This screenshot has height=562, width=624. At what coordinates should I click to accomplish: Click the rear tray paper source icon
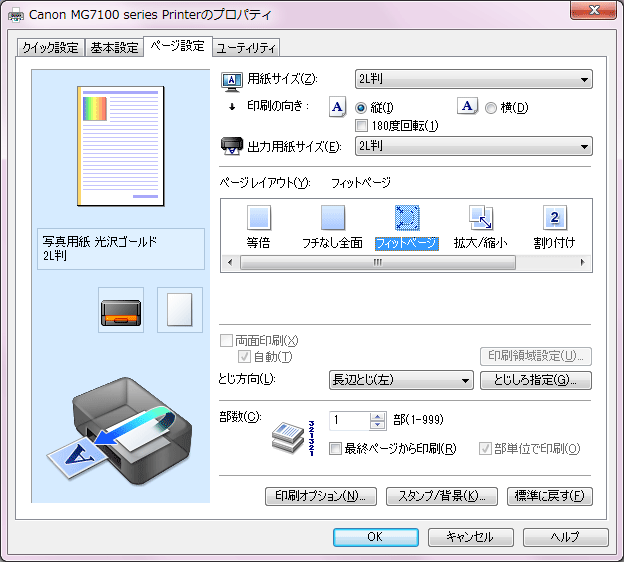pyautogui.click(x=121, y=310)
